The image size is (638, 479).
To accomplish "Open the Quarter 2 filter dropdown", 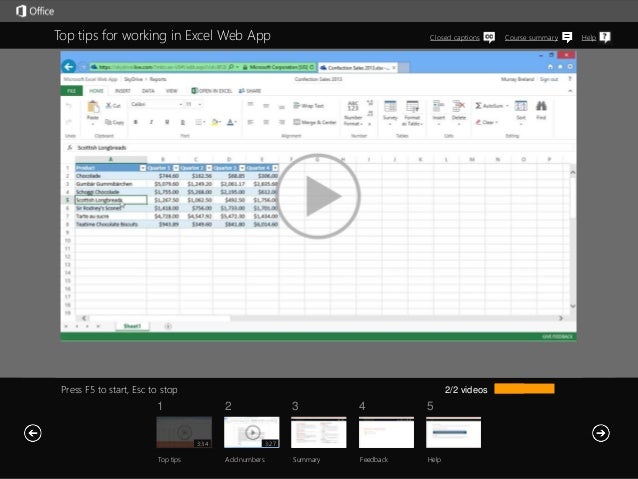I will [x=209, y=168].
